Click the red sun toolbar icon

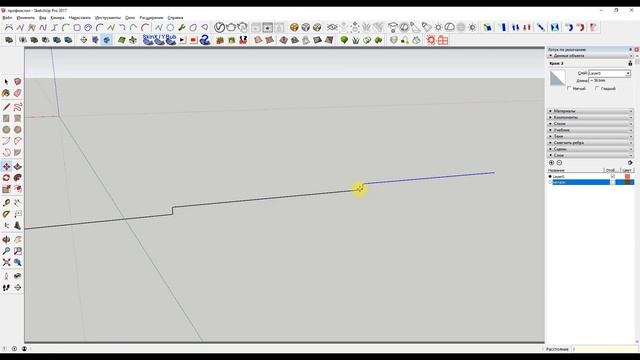(x=431, y=40)
